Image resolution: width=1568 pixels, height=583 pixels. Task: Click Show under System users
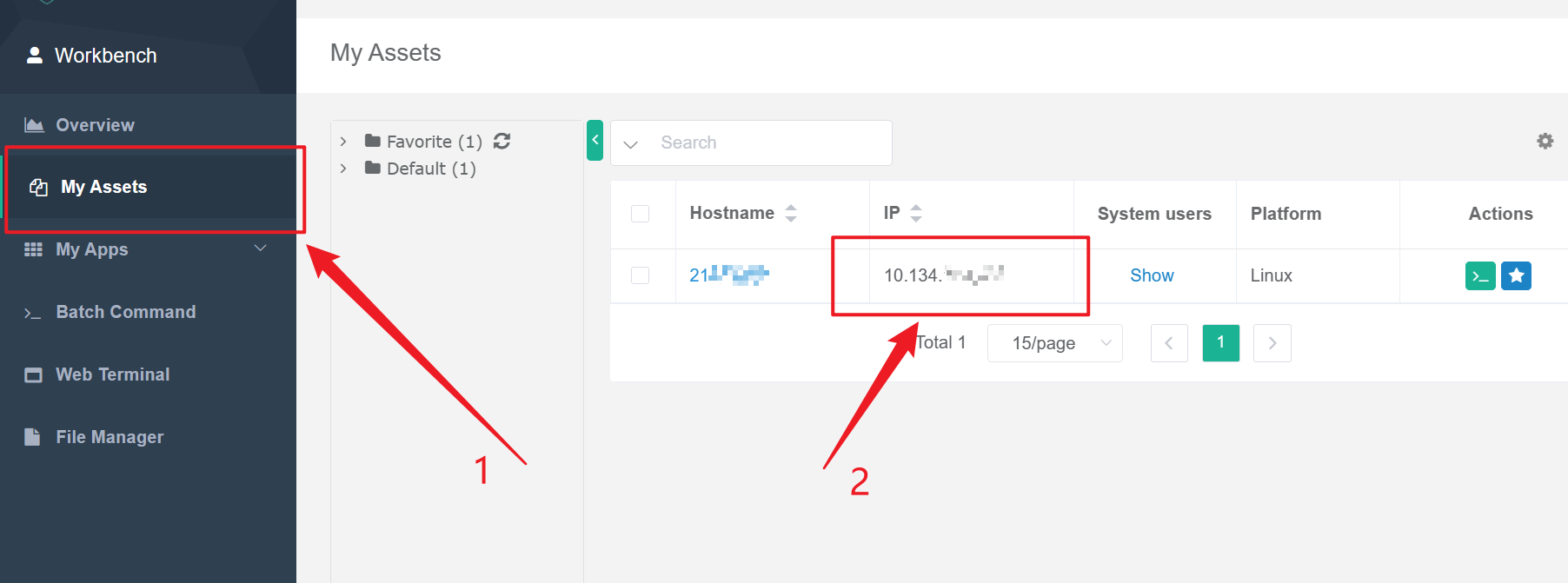tap(1152, 275)
